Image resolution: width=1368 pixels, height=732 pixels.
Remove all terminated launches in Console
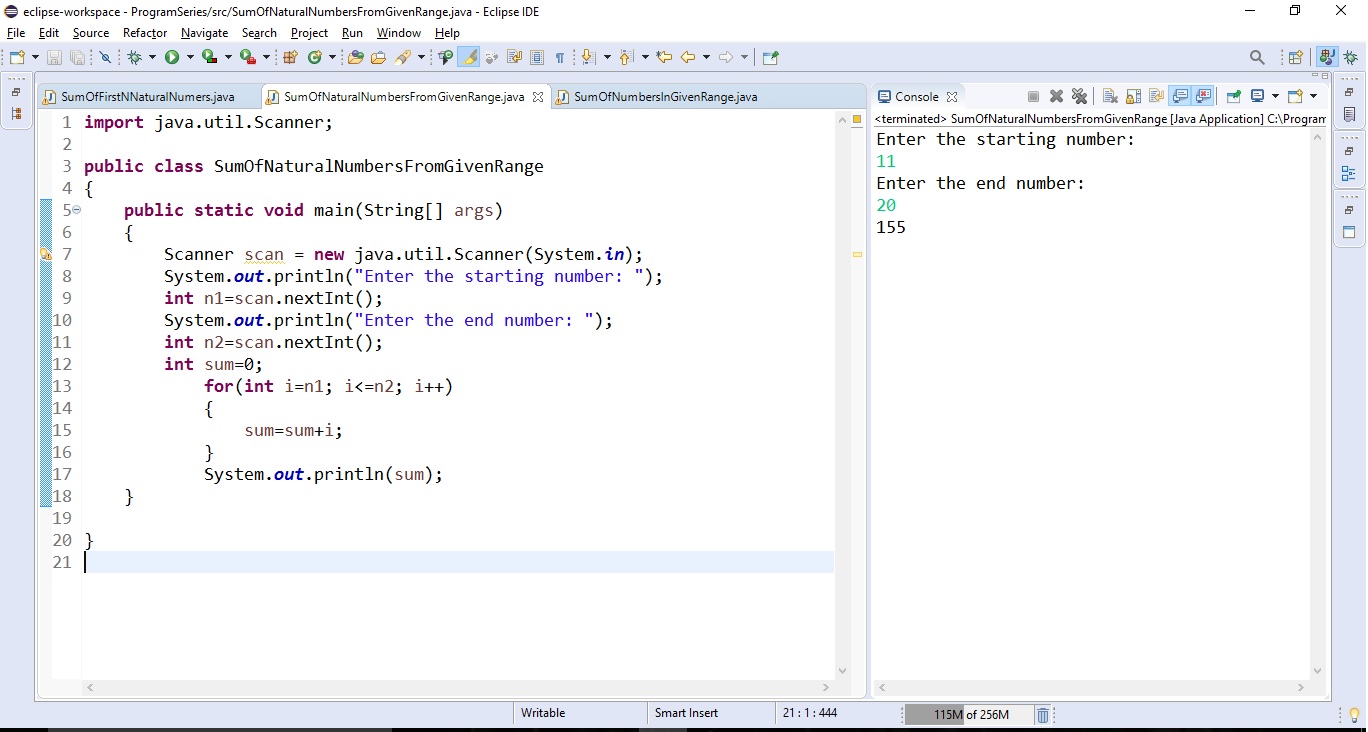pyautogui.click(x=1079, y=96)
